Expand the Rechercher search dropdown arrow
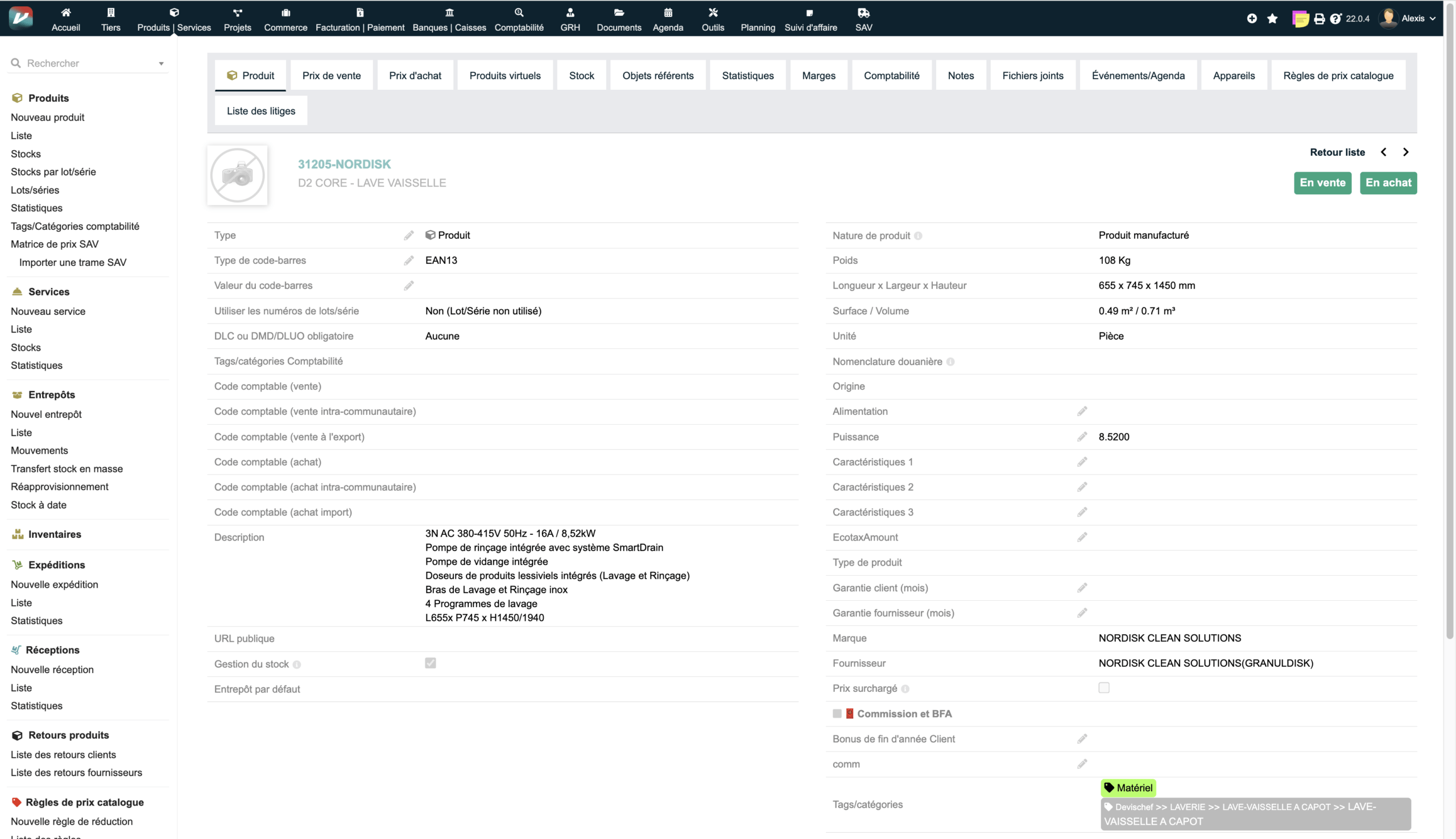Viewport: 1456px width, 839px height. click(x=162, y=64)
